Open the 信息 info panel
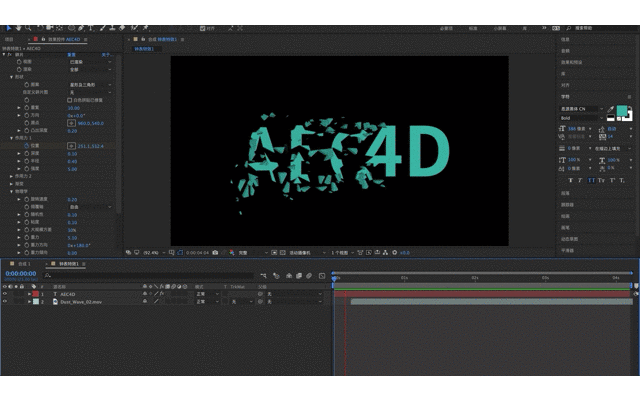640x400 pixels. (565, 40)
